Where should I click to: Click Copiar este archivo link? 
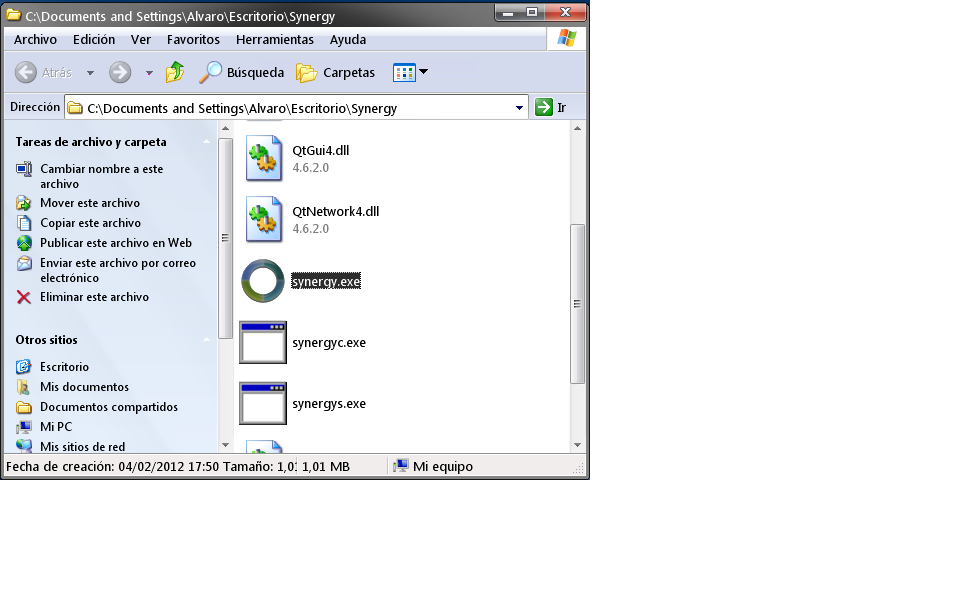click(90, 223)
